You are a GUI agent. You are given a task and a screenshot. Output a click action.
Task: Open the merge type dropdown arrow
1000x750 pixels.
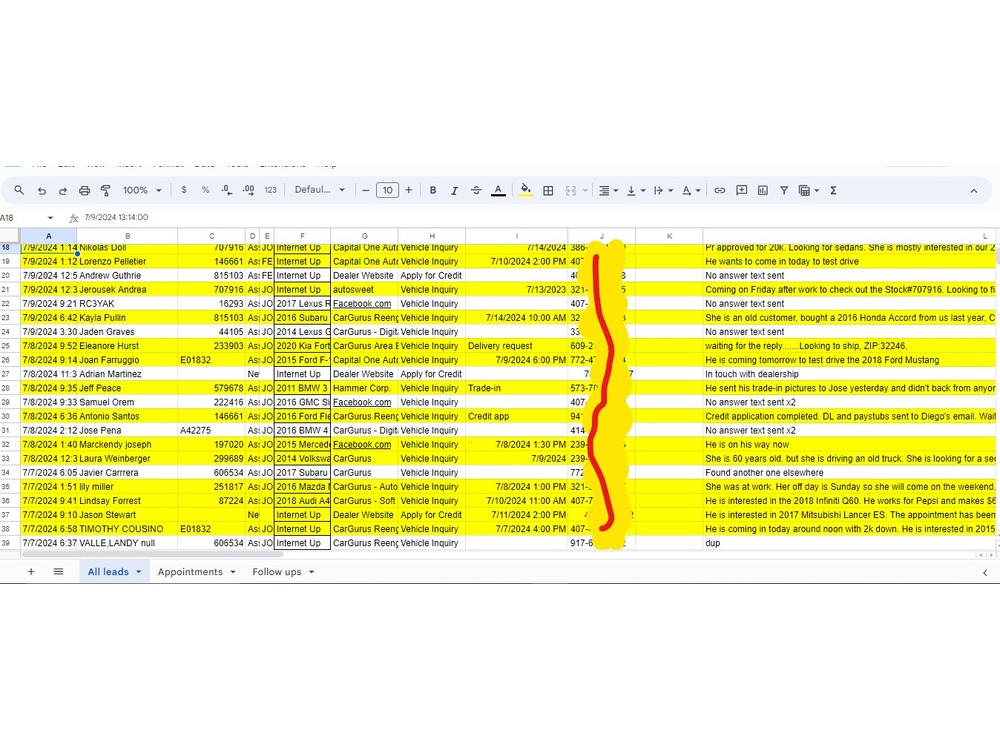[585, 190]
